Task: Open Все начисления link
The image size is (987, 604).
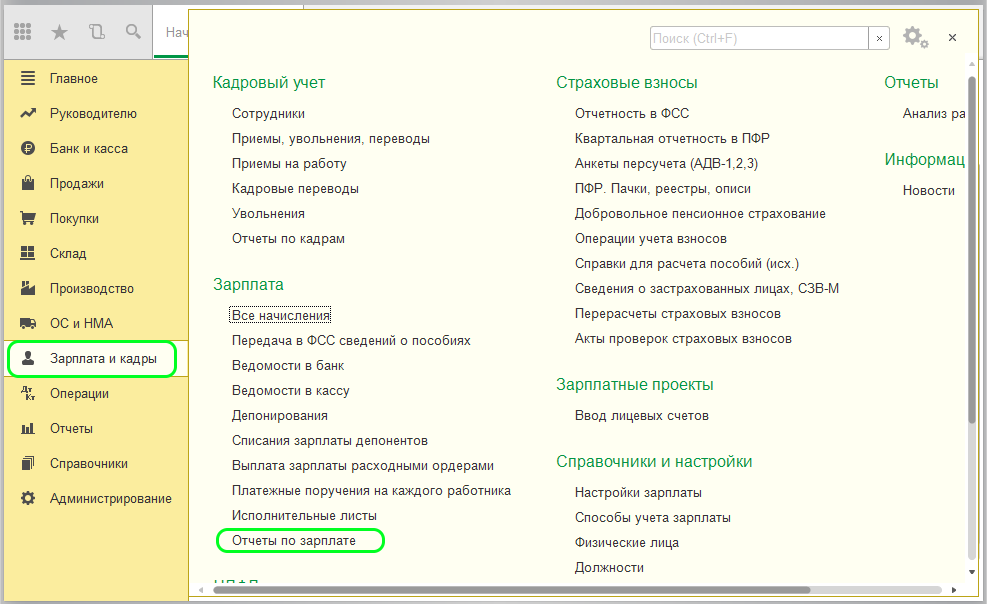Action: [x=280, y=315]
